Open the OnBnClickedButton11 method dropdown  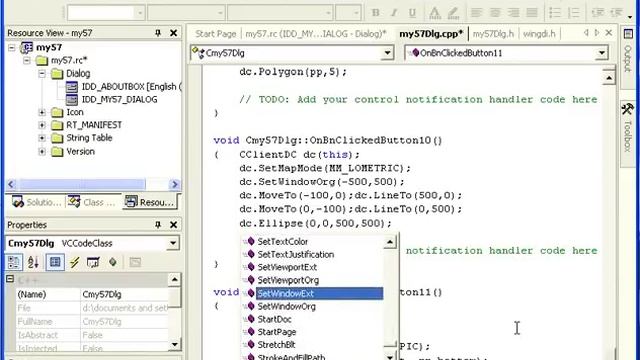tap(601, 53)
